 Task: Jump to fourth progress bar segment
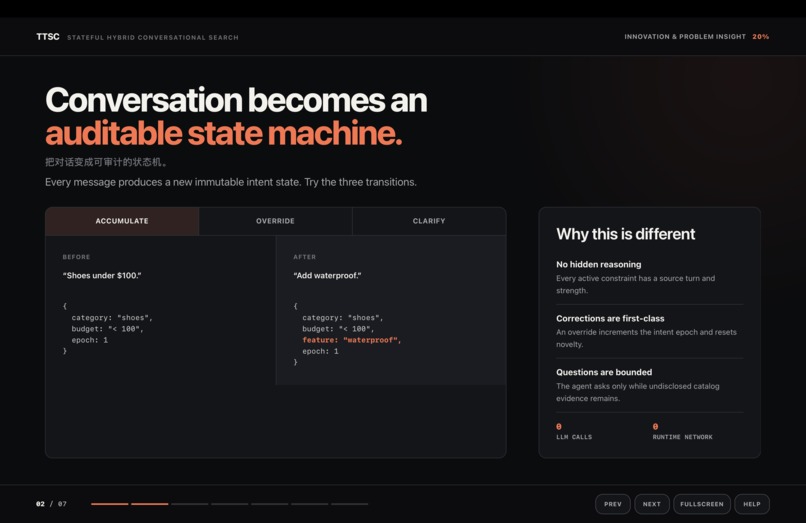pos(230,504)
